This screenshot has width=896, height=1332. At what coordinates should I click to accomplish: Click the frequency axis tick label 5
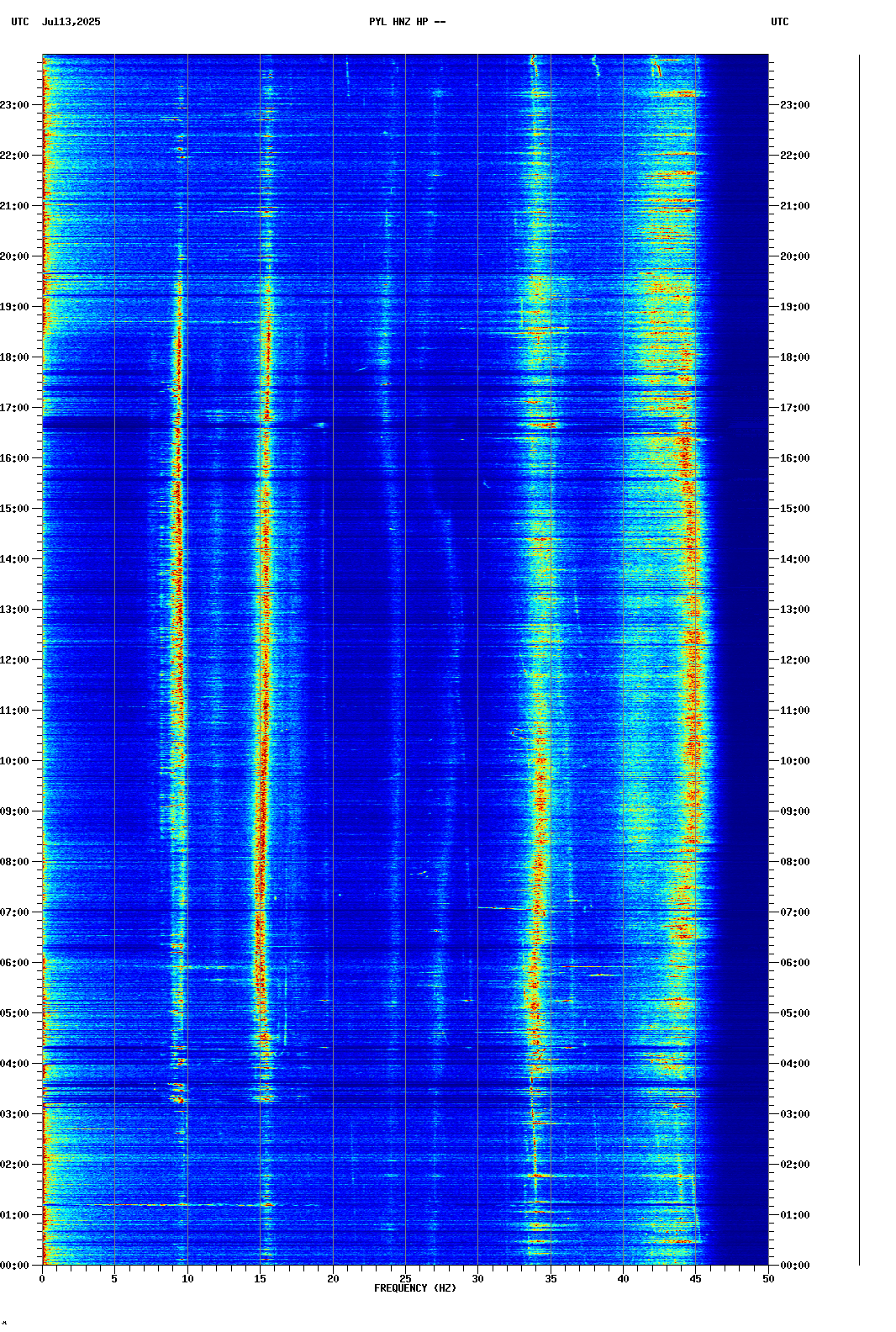[x=114, y=1279]
